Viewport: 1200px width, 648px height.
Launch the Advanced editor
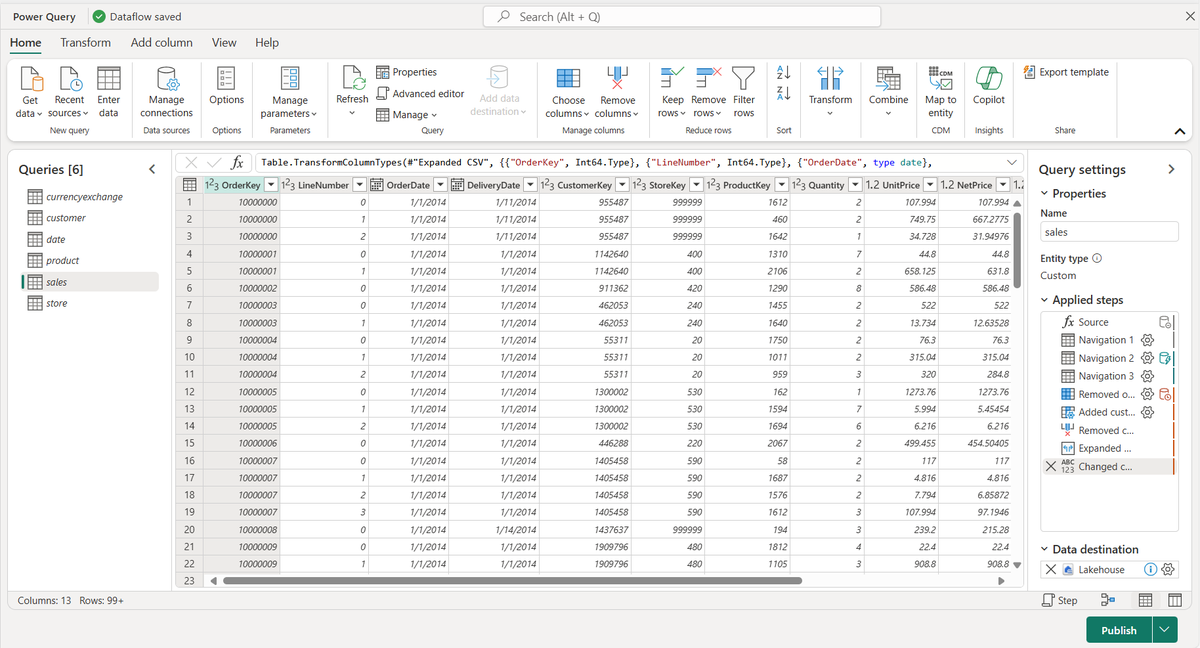pyautogui.click(x=420, y=93)
